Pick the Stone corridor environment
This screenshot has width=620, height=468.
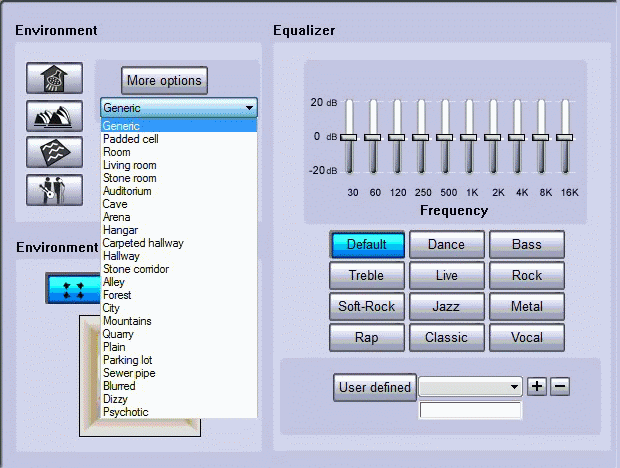click(x=179, y=269)
